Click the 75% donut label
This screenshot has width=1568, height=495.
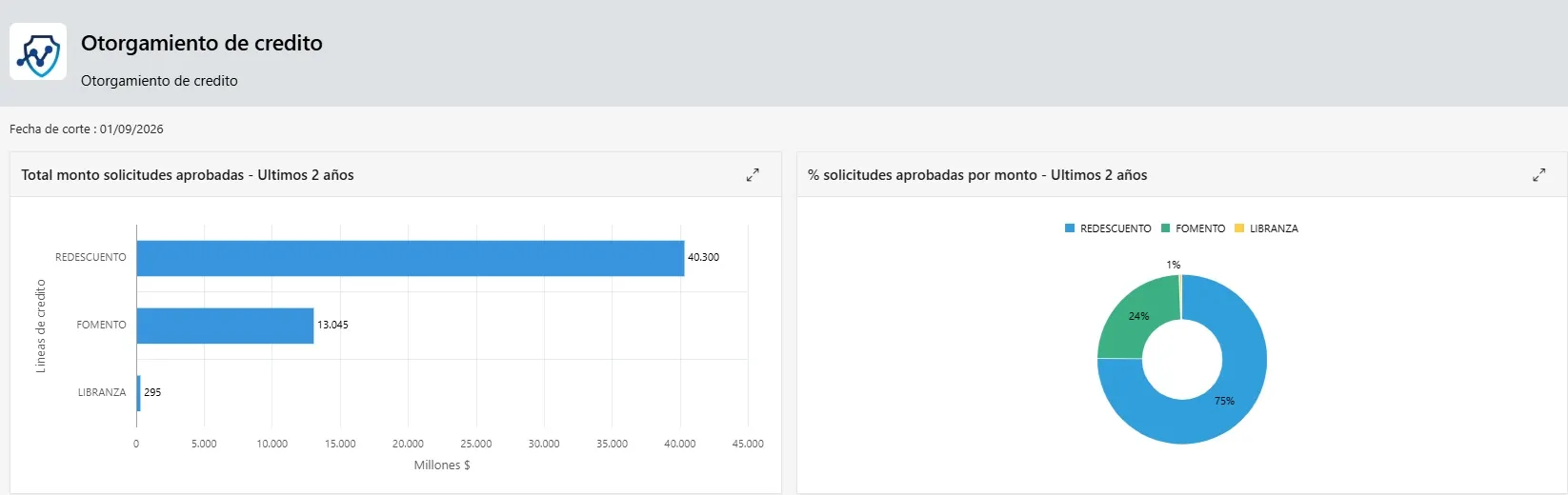point(1224,401)
